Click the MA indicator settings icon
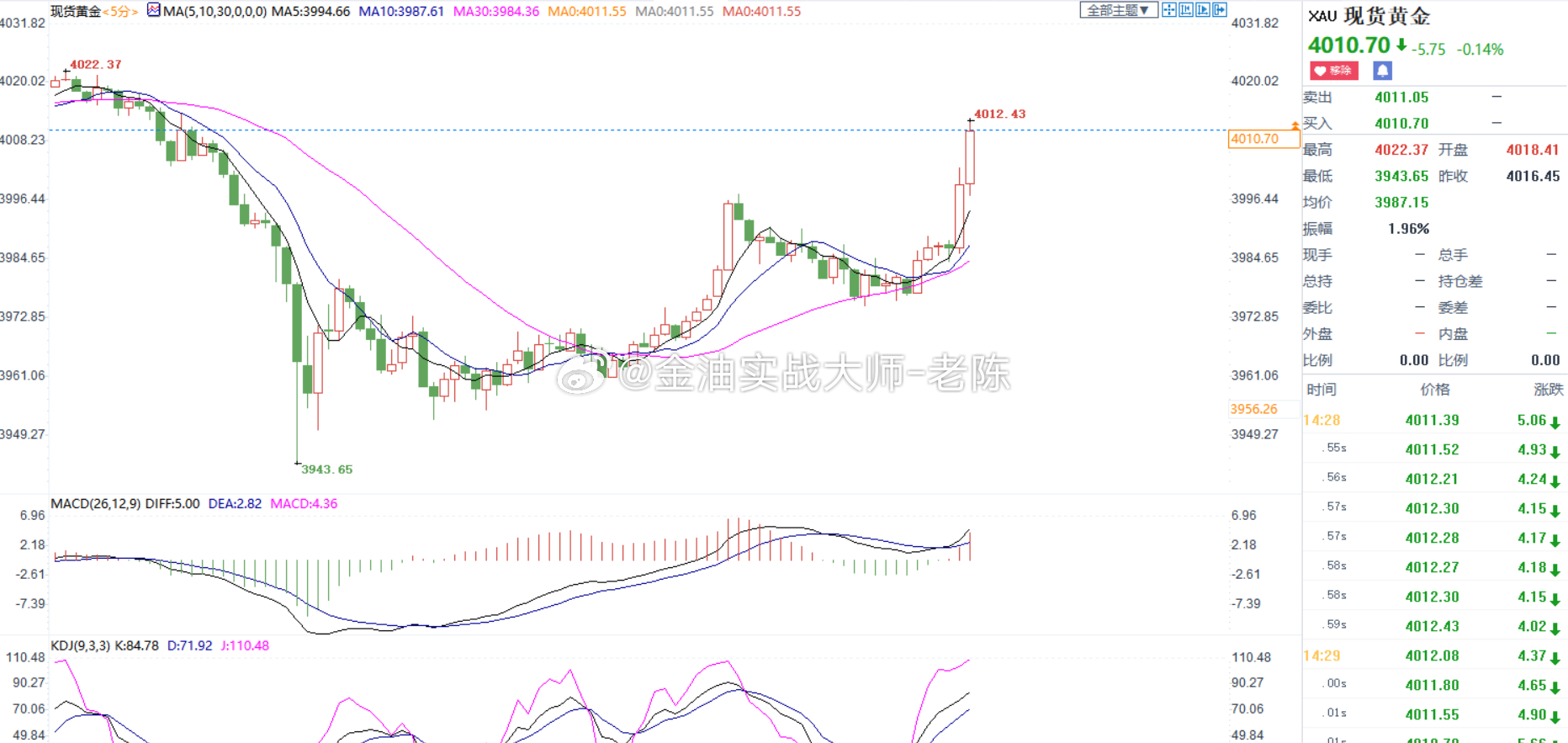This screenshot has height=743, width=1568. pos(154,10)
